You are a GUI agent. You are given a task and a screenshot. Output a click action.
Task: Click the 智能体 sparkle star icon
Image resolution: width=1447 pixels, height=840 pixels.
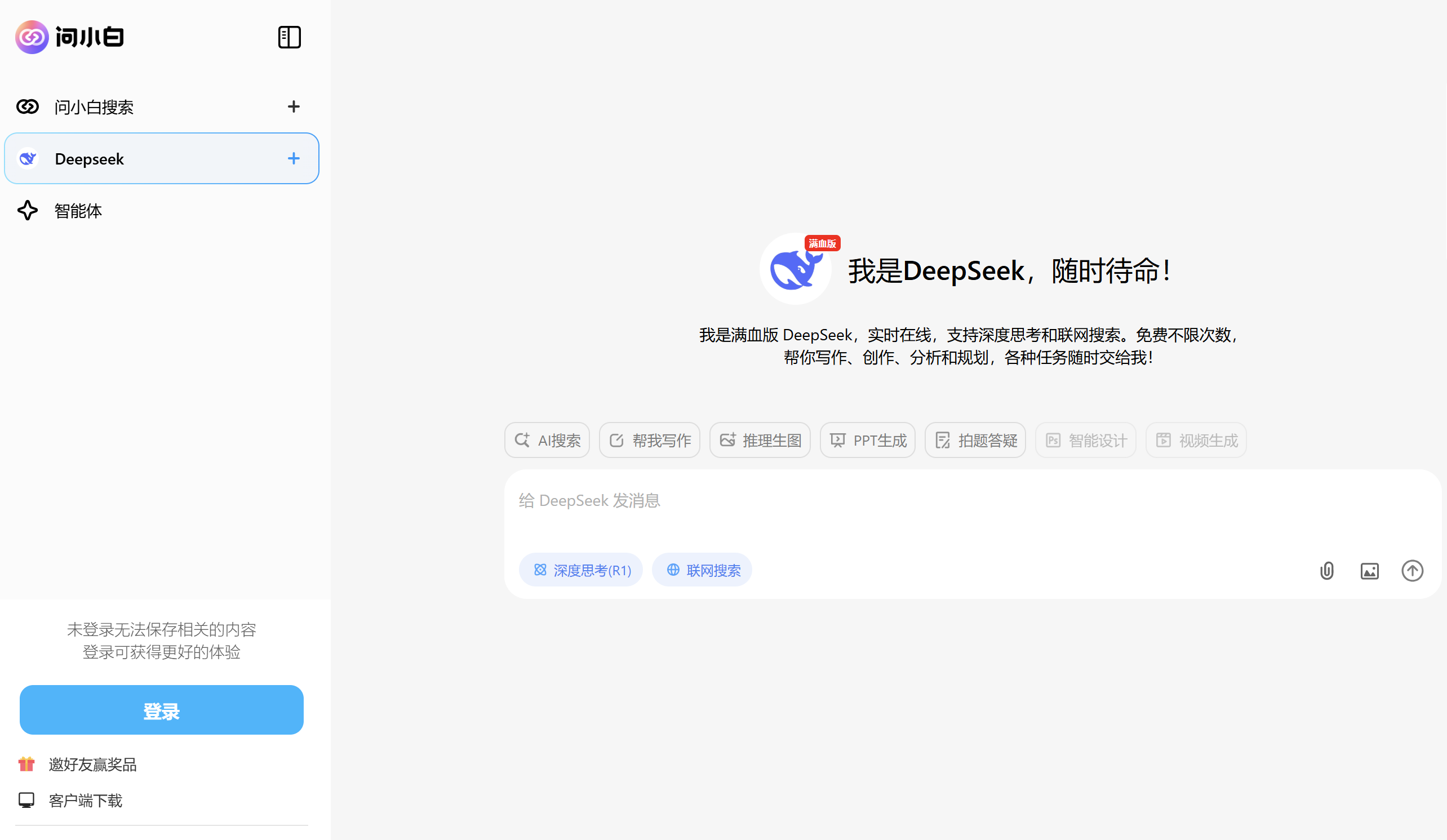(27, 211)
